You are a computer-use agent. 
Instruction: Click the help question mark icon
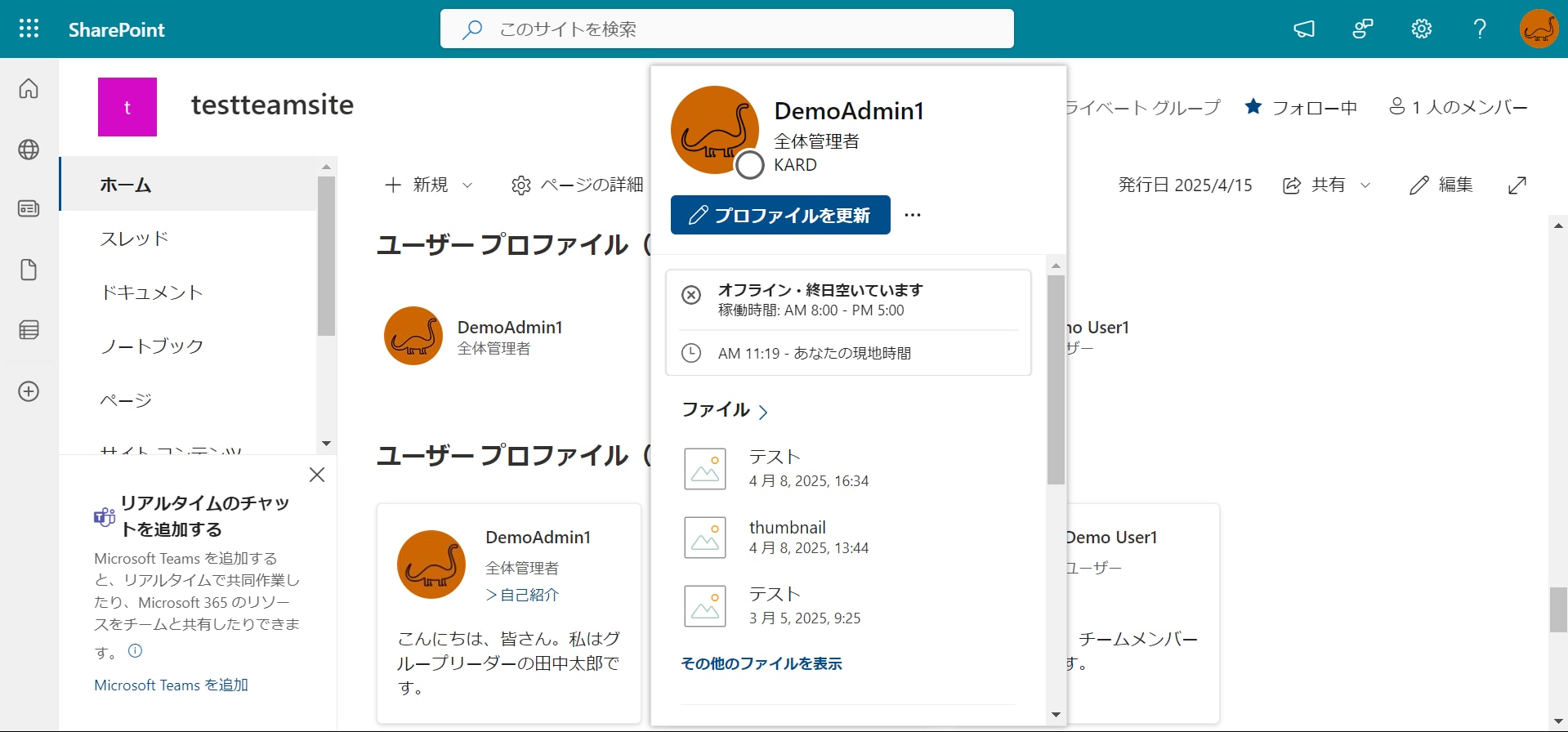click(x=1480, y=29)
